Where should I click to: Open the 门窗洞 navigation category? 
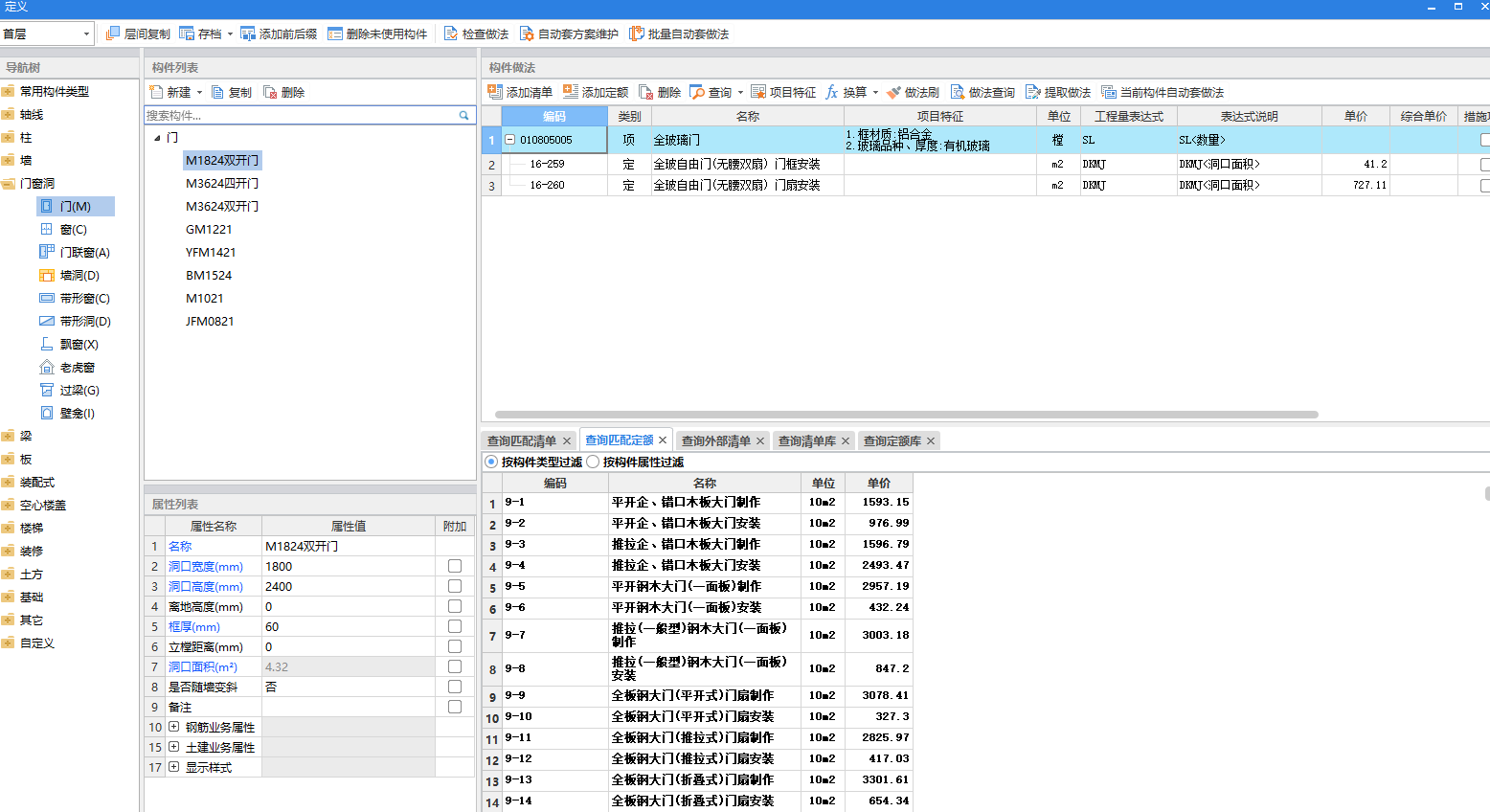(x=36, y=183)
